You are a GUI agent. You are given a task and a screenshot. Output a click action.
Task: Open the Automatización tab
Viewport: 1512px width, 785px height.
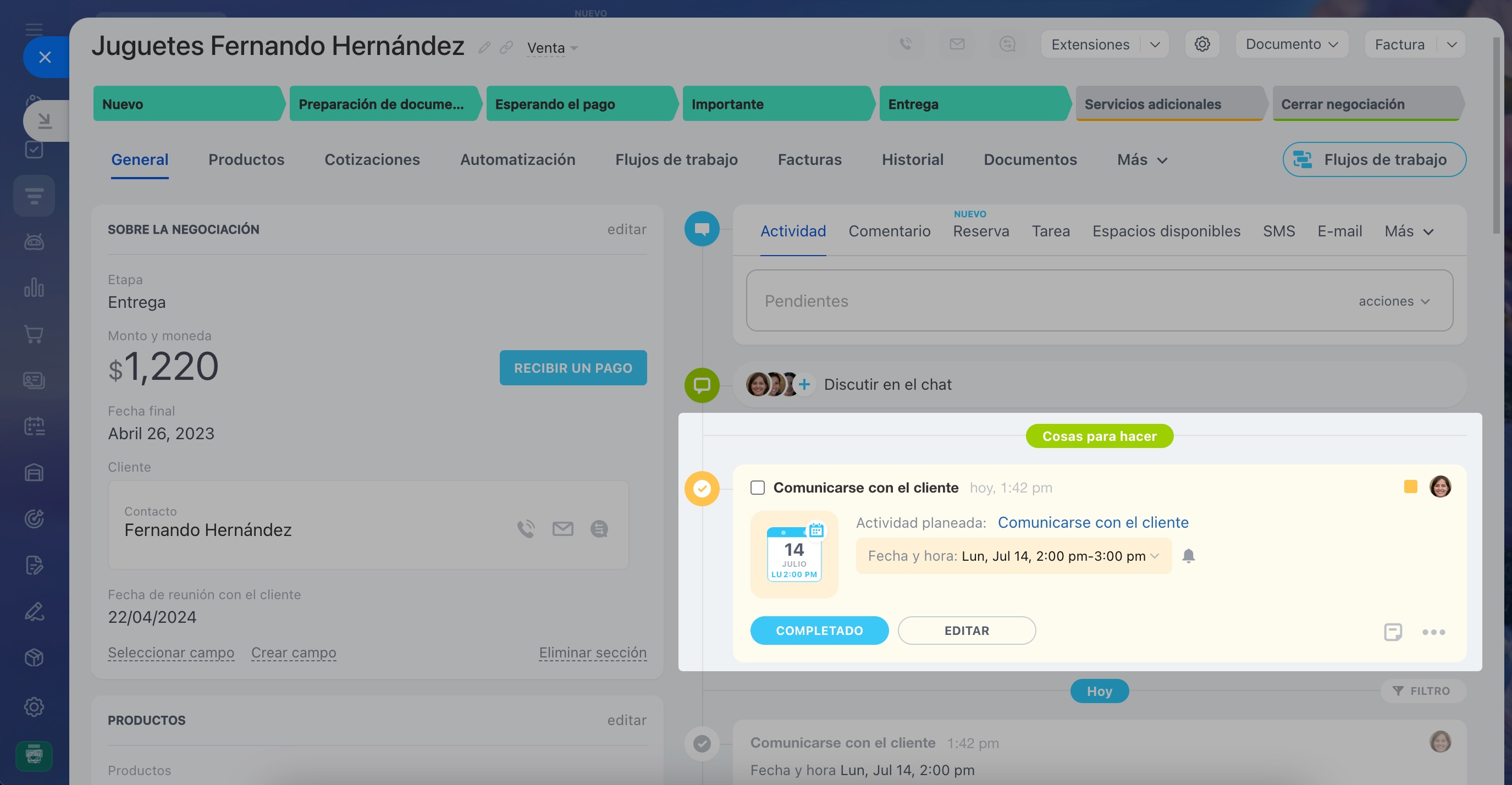pos(517,159)
